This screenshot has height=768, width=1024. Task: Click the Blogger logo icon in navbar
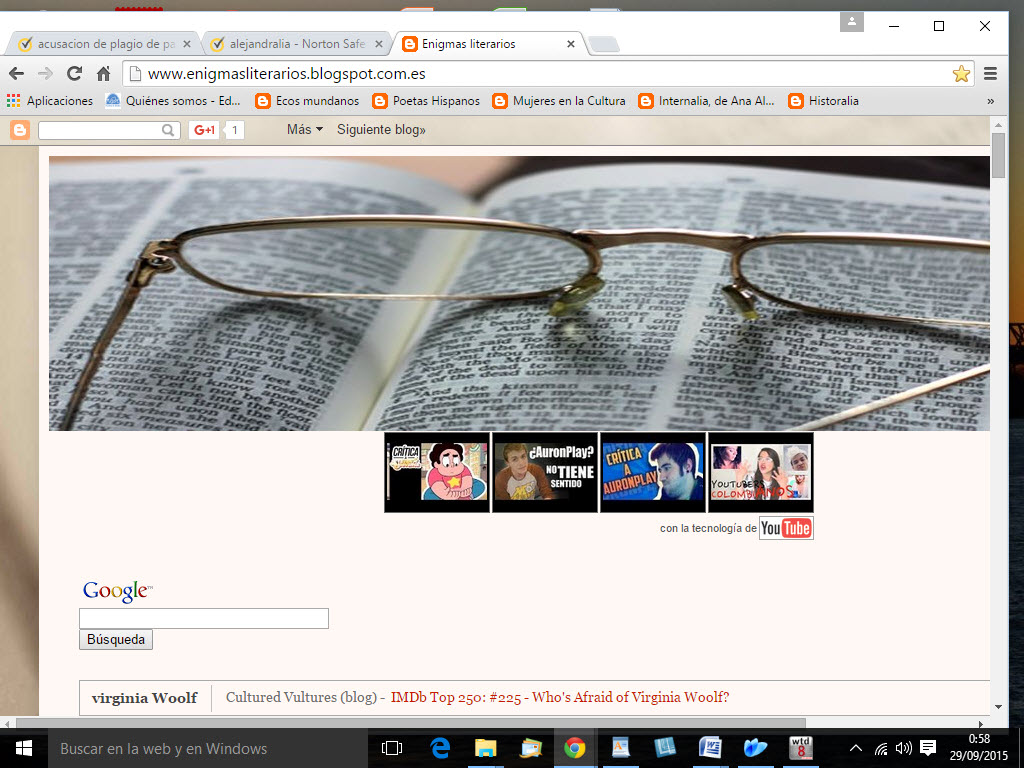[x=20, y=130]
